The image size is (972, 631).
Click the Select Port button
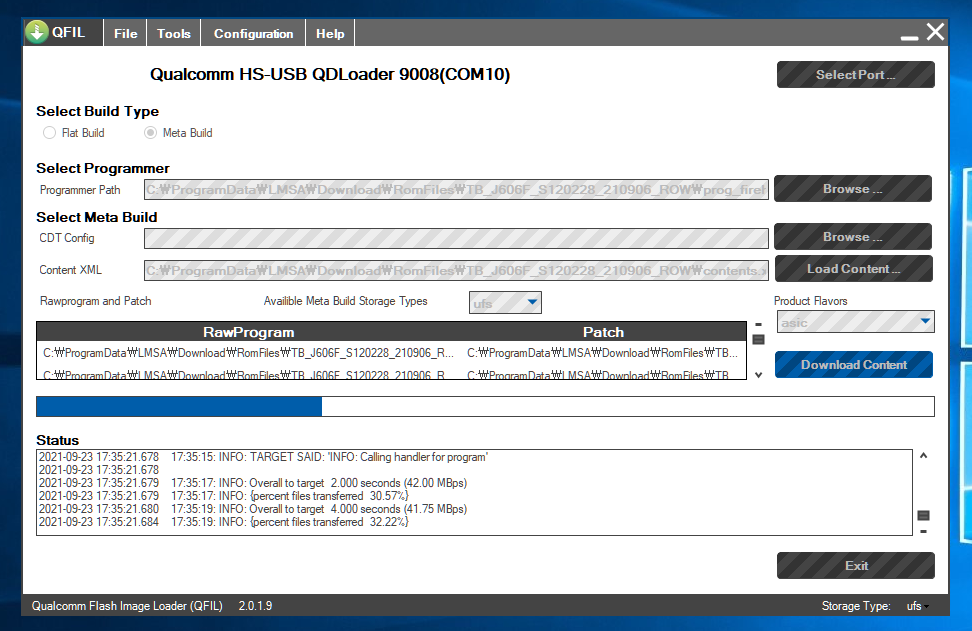click(855, 74)
